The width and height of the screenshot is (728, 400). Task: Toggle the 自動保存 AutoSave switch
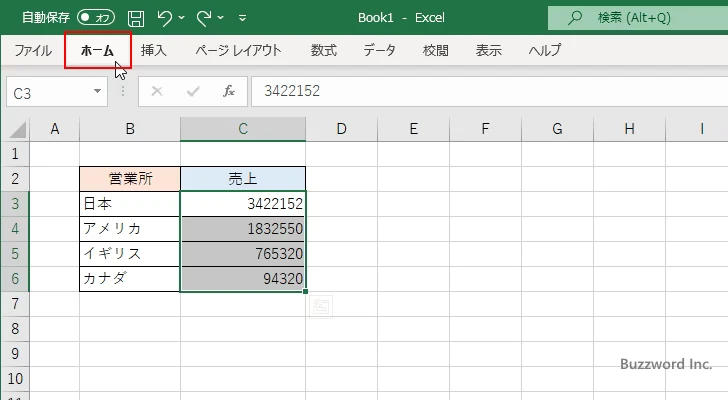[96, 18]
